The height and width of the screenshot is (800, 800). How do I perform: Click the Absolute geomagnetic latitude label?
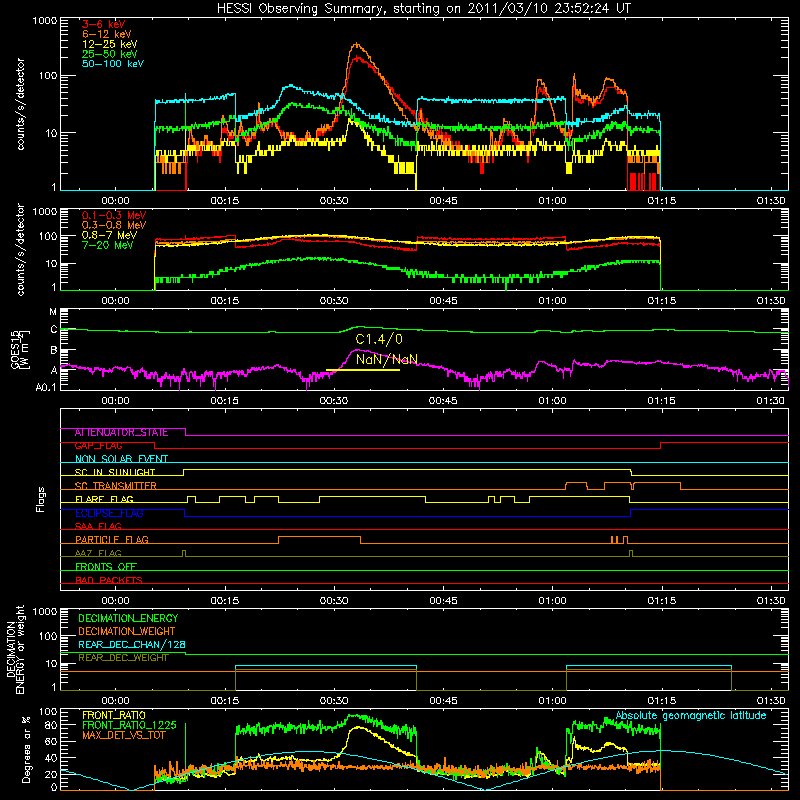tap(691, 715)
